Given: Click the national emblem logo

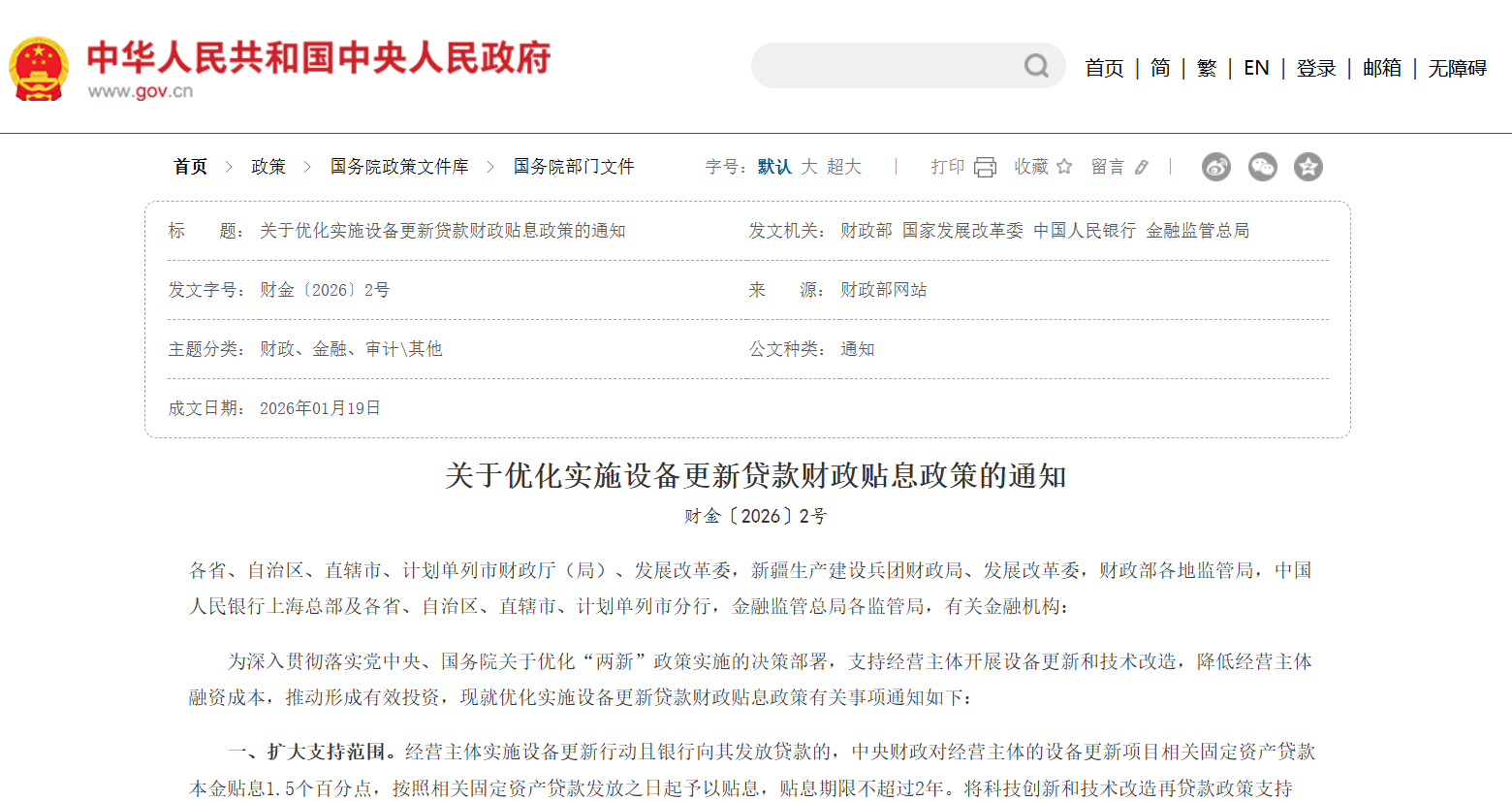Looking at the screenshot, I should click(x=39, y=69).
